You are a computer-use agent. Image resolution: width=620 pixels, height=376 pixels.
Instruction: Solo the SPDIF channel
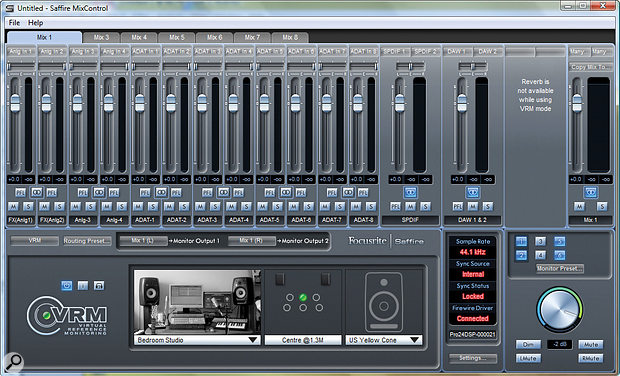coord(425,206)
